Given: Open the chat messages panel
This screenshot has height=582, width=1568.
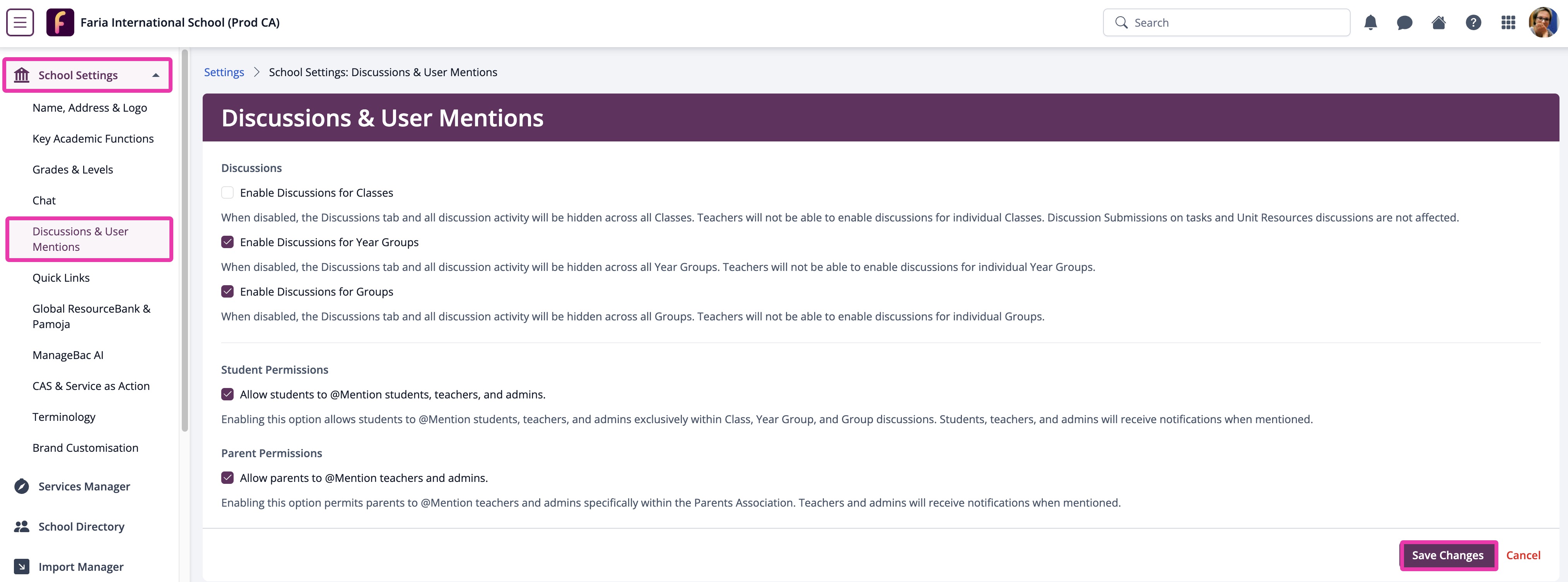Looking at the screenshot, I should point(1405,22).
